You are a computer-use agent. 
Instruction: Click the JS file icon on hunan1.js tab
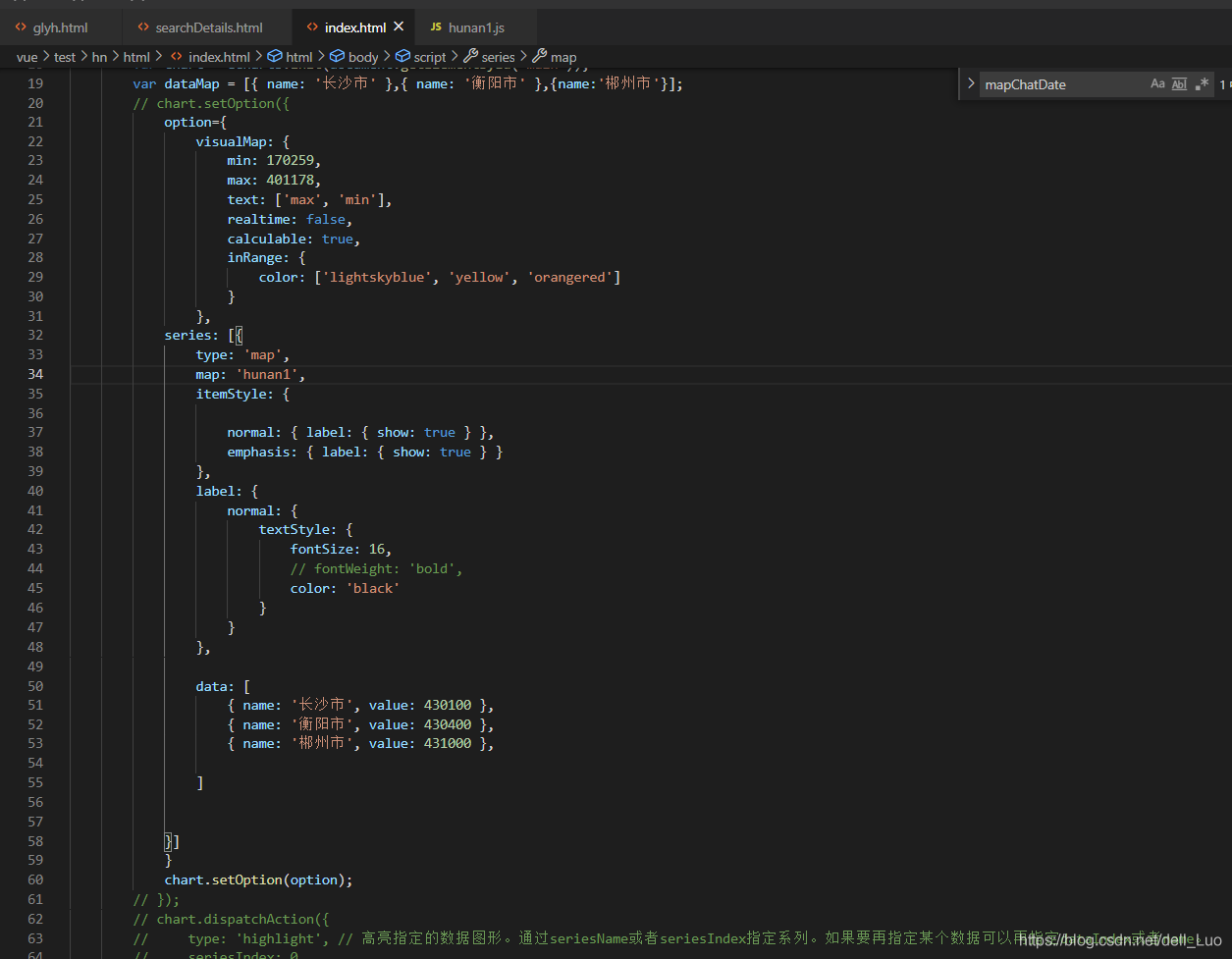[436, 27]
